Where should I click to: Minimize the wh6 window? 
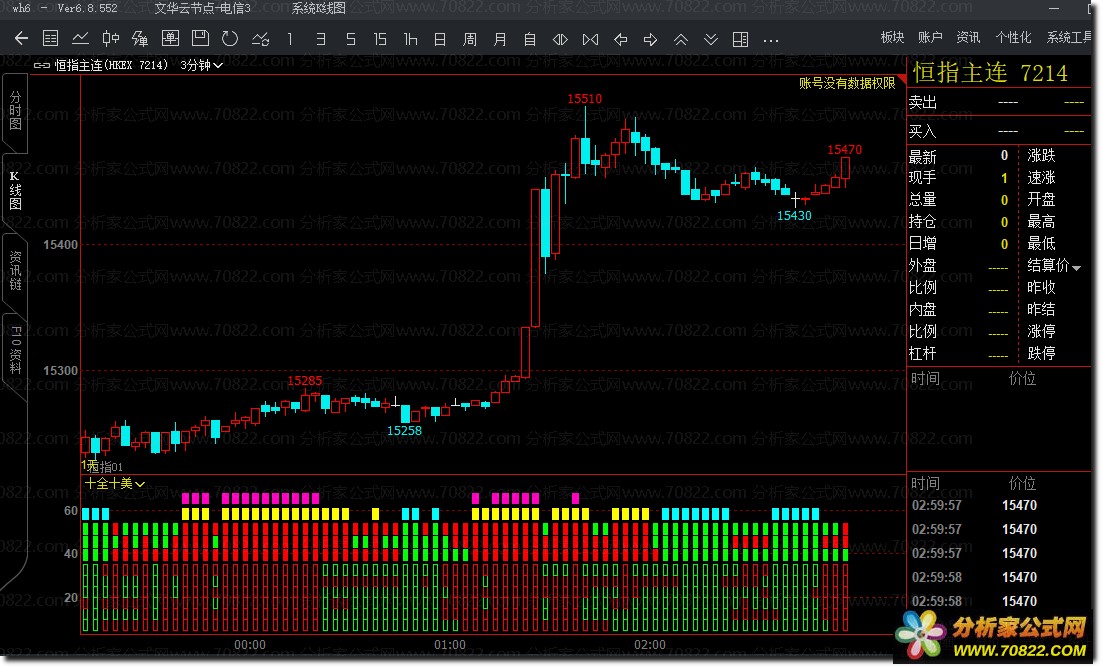click(1054, 8)
